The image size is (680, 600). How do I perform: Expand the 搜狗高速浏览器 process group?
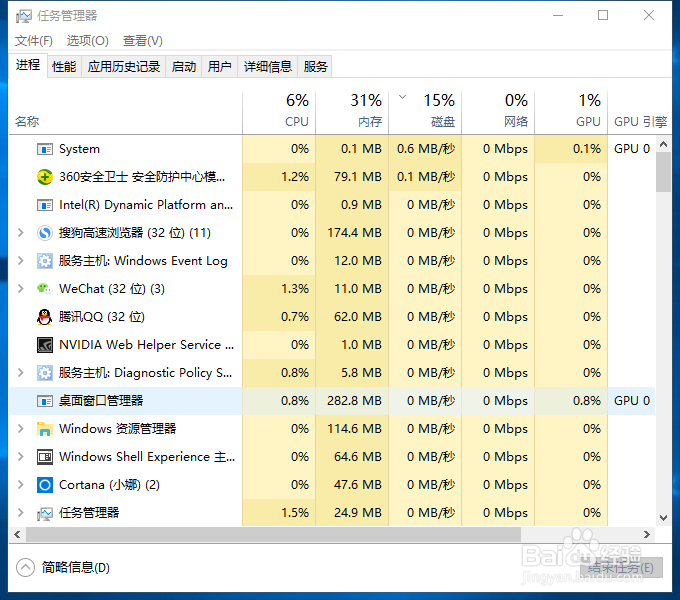click(x=20, y=233)
